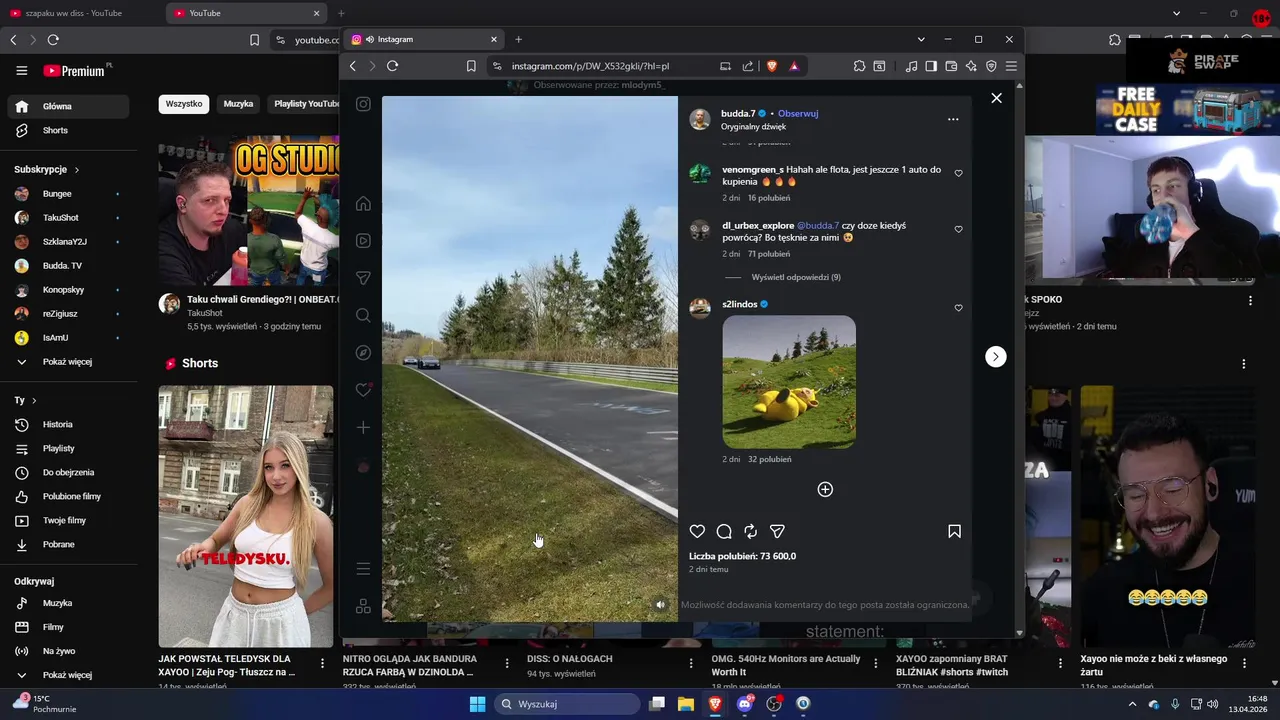Open Reels icon in Instagram sidebar

click(x=363, y=241)
